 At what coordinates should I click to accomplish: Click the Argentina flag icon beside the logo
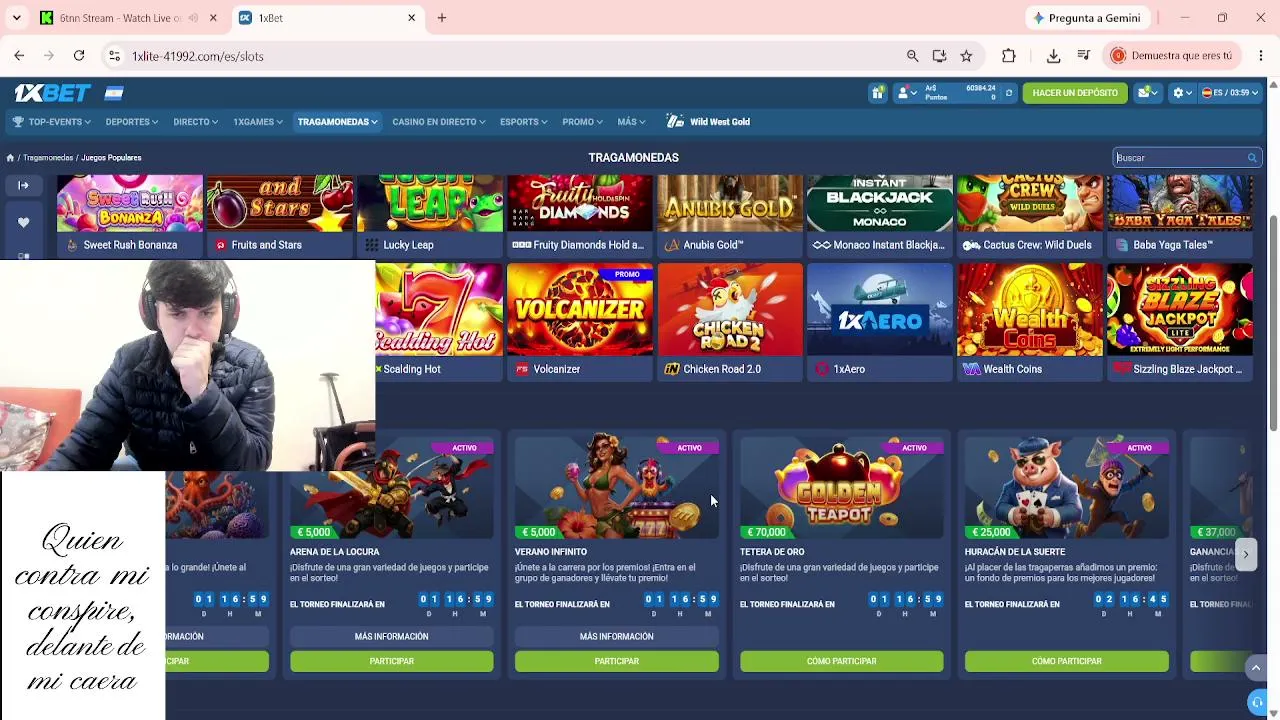pos(114,93)
